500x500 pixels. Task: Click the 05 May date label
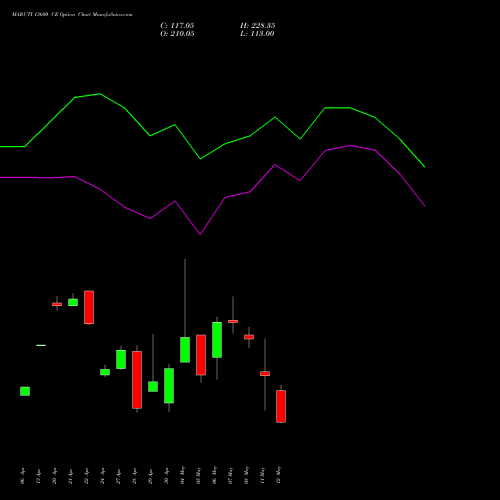pos(199,475)
